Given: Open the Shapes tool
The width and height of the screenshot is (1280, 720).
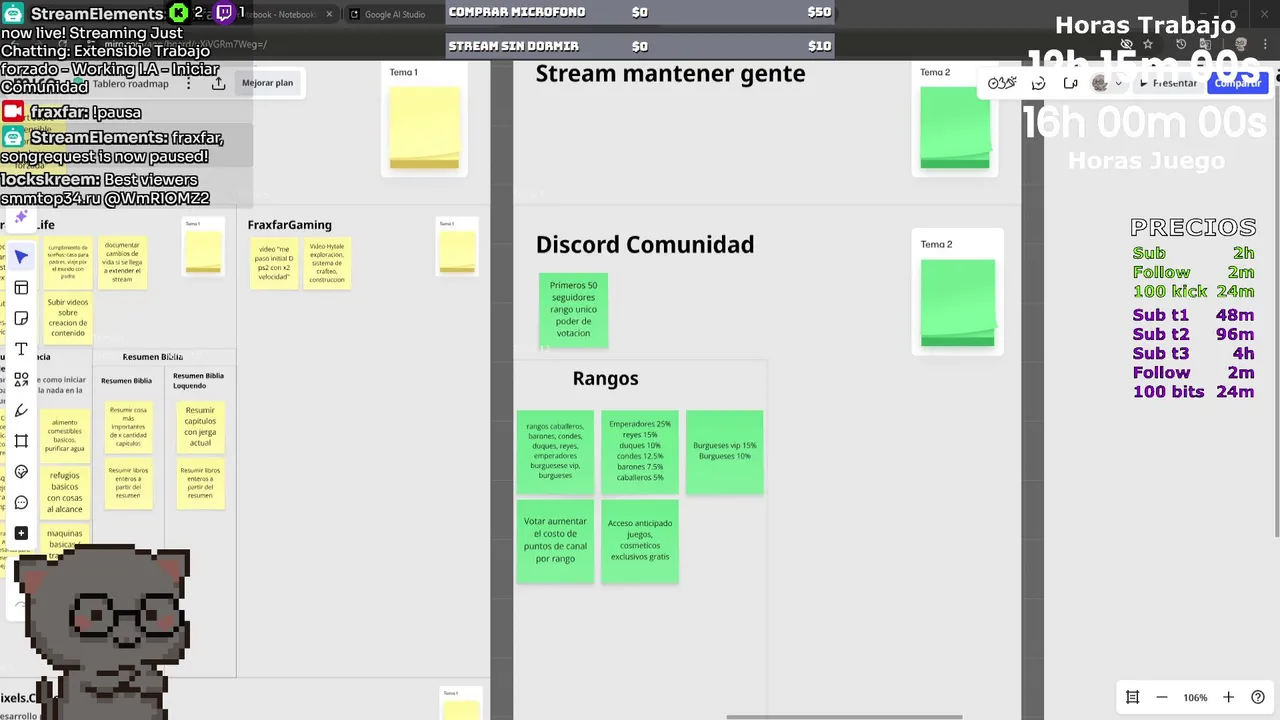Looking at the screenshot, I should 21,379.
